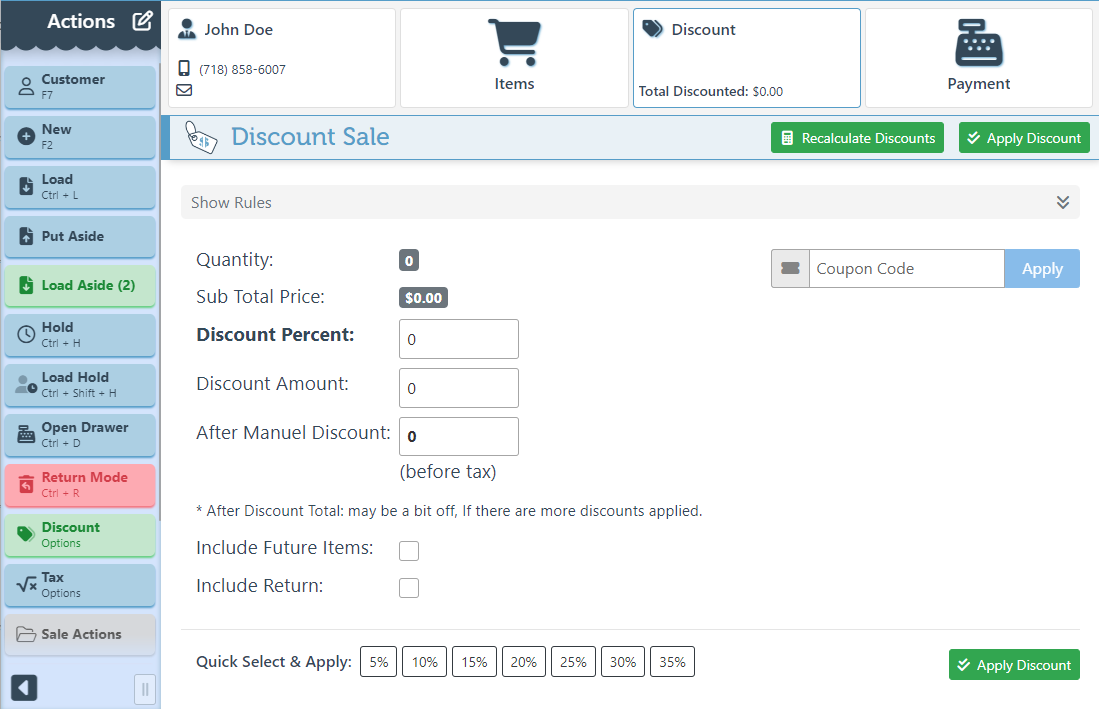Click the coupon ticket icon
Image resolution: width=1099 pixels, height=709 pixels.
coord(790,269)
